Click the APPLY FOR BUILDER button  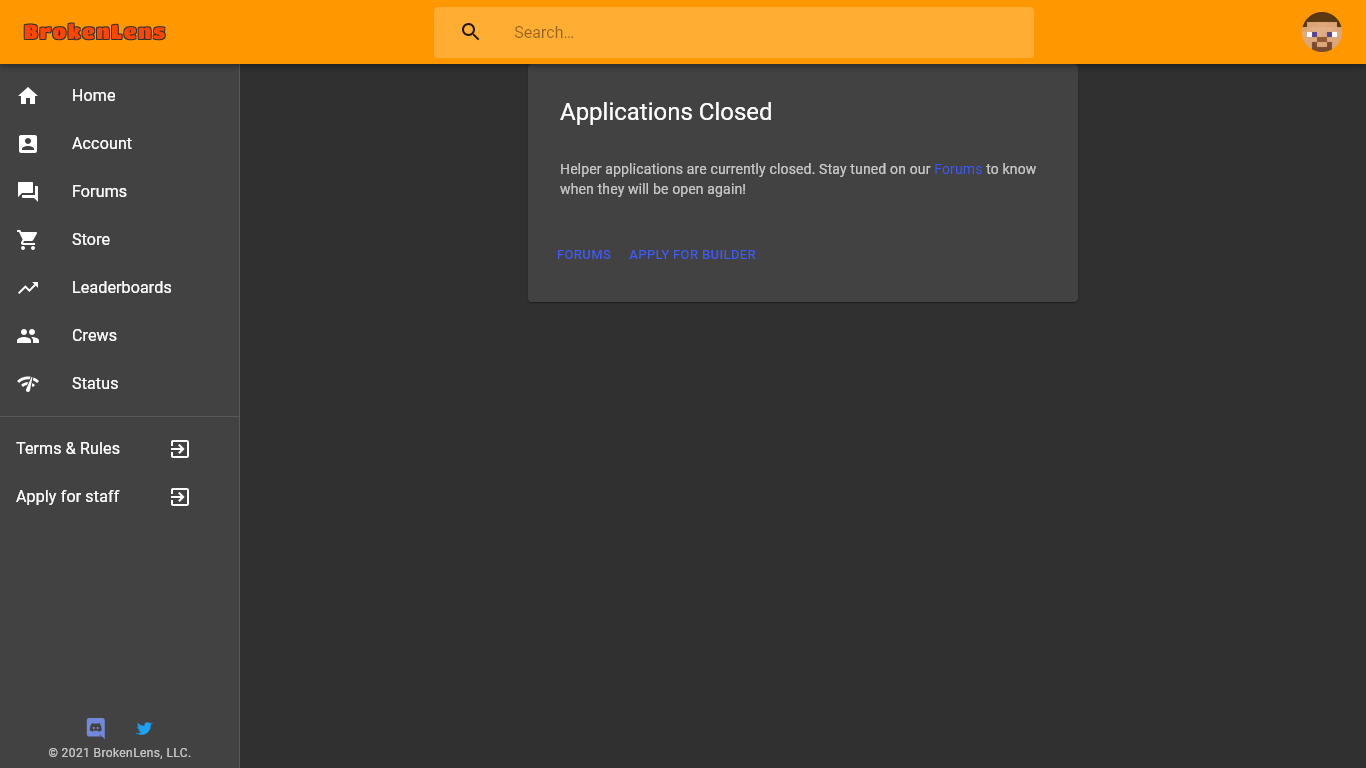tap(692, 255)
